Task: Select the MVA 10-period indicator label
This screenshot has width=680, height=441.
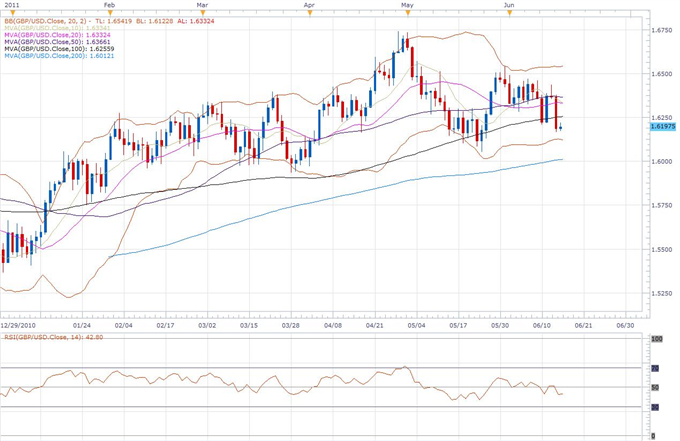Action: (x=57, y=28)
